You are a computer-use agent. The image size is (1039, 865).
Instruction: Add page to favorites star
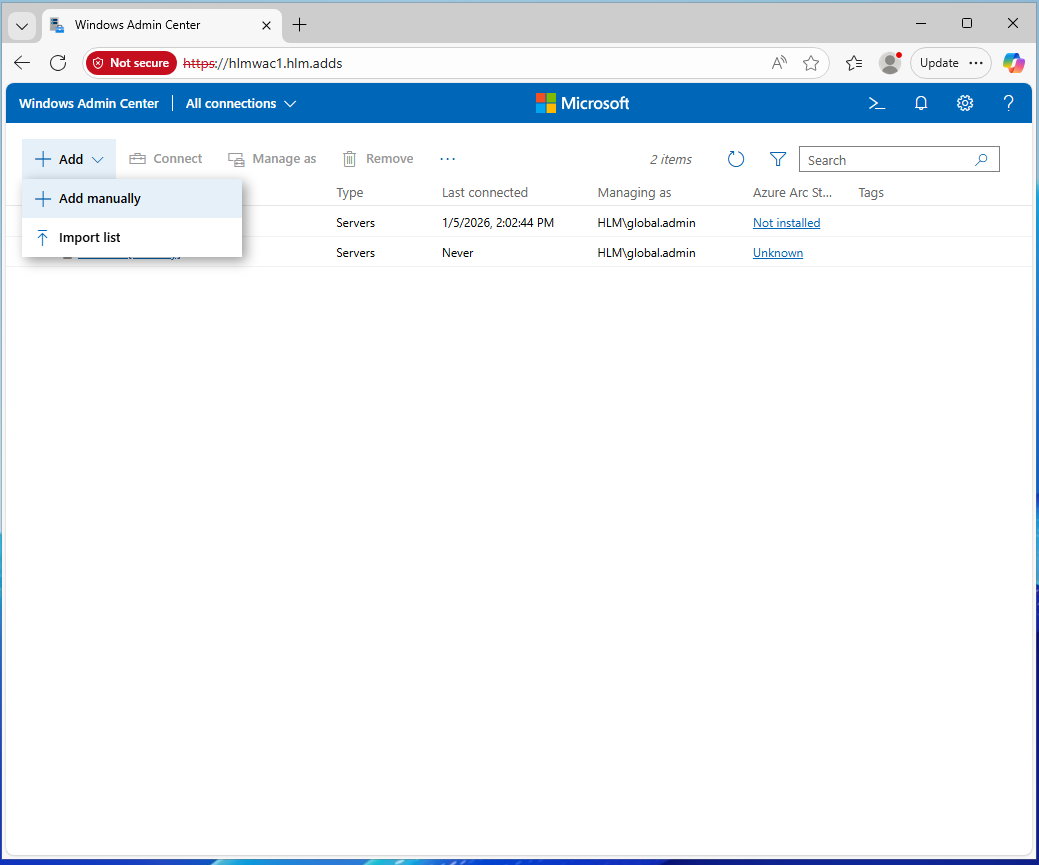(x=811, y=63)
